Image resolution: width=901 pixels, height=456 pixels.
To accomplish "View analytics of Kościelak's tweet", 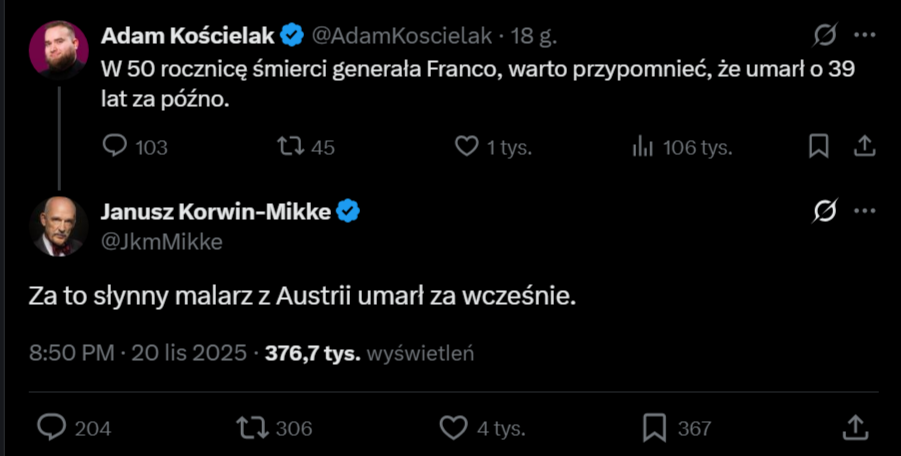I will pos(642,147).
